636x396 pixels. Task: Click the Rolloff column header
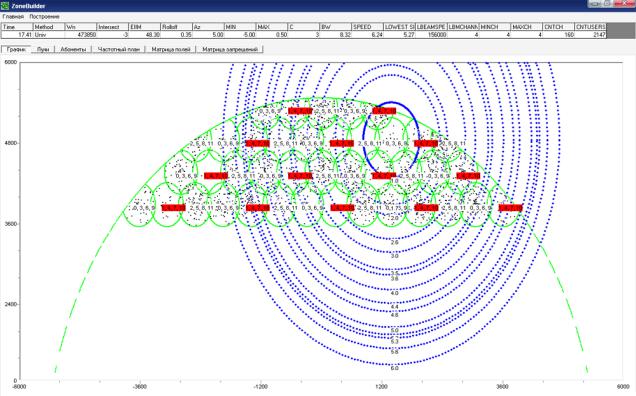coord(176,27)
